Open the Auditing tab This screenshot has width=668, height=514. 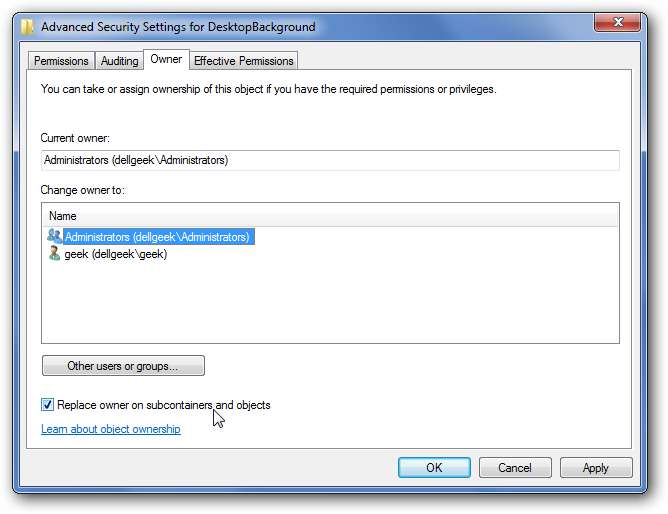click(x=120, y=61)
